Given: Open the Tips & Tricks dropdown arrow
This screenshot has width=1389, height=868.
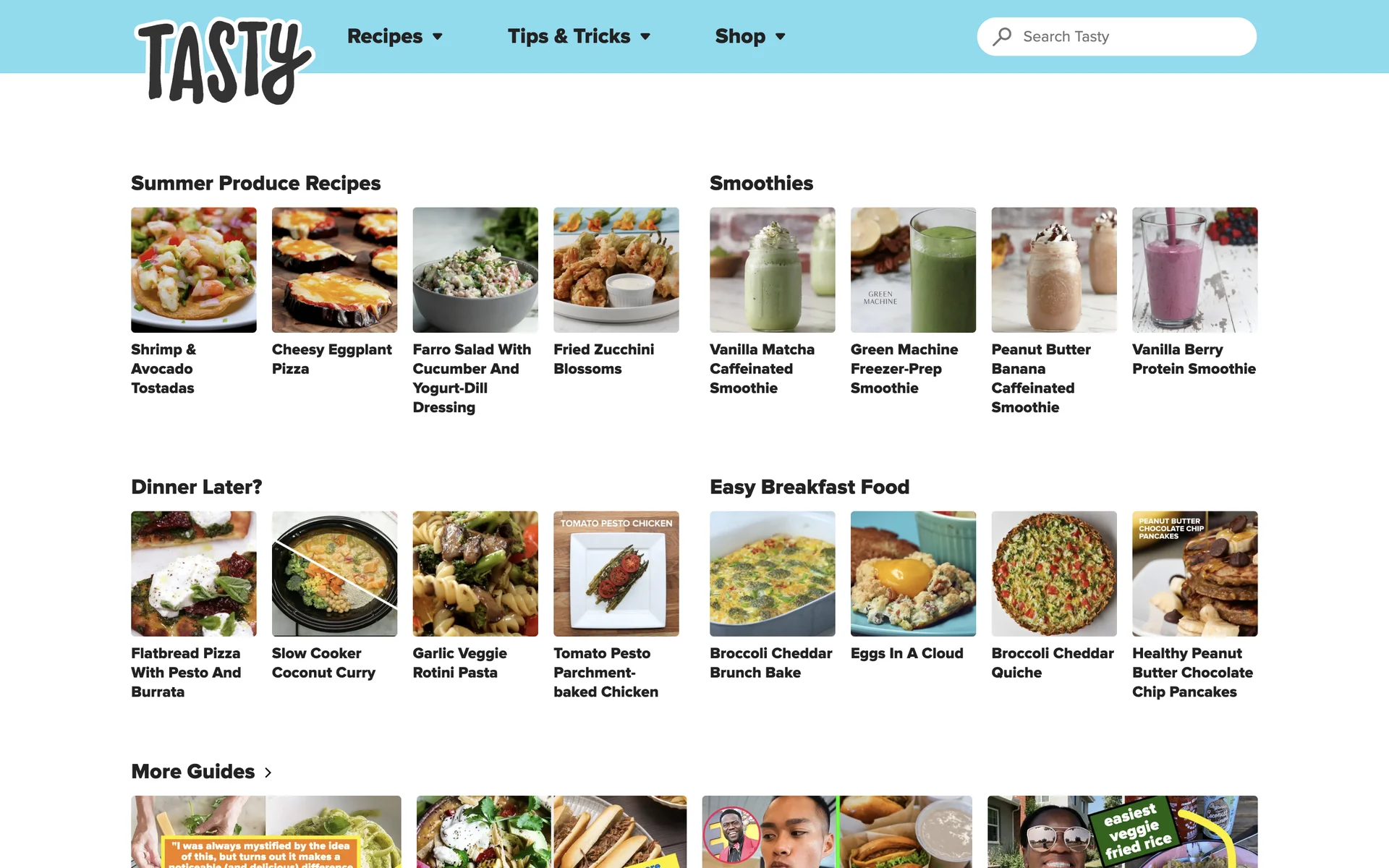Looking at the screenshot, I should click(x=645, y=37).
